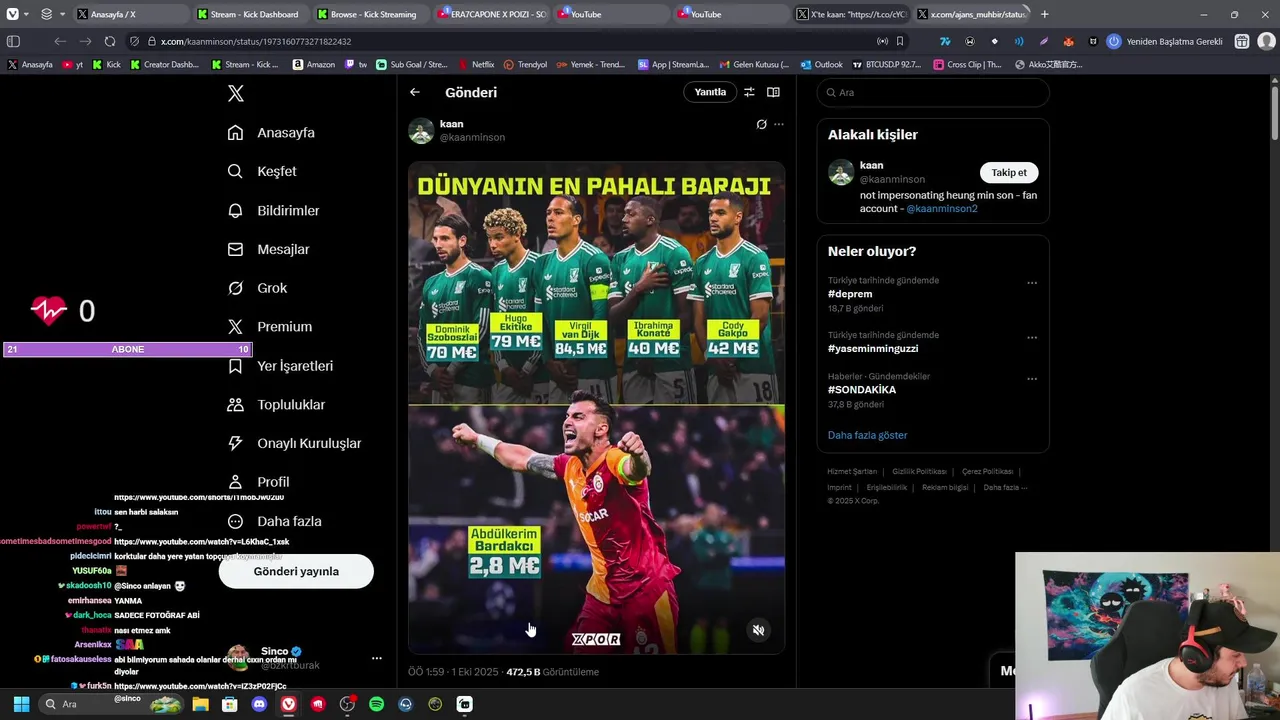Open Creator Dashboard bookmark
The height and width of the screenshot is (720, 1280).
[164, 64]
